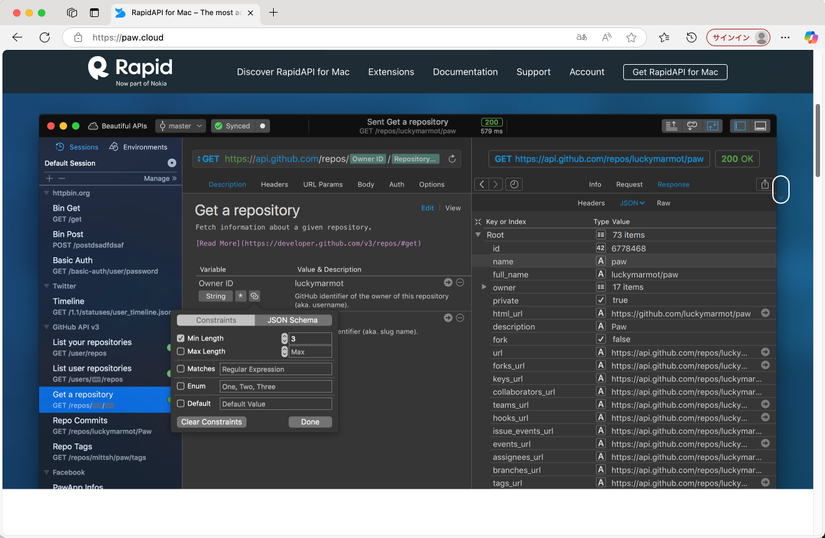Toggle the private value checkbox

point(600,300)
